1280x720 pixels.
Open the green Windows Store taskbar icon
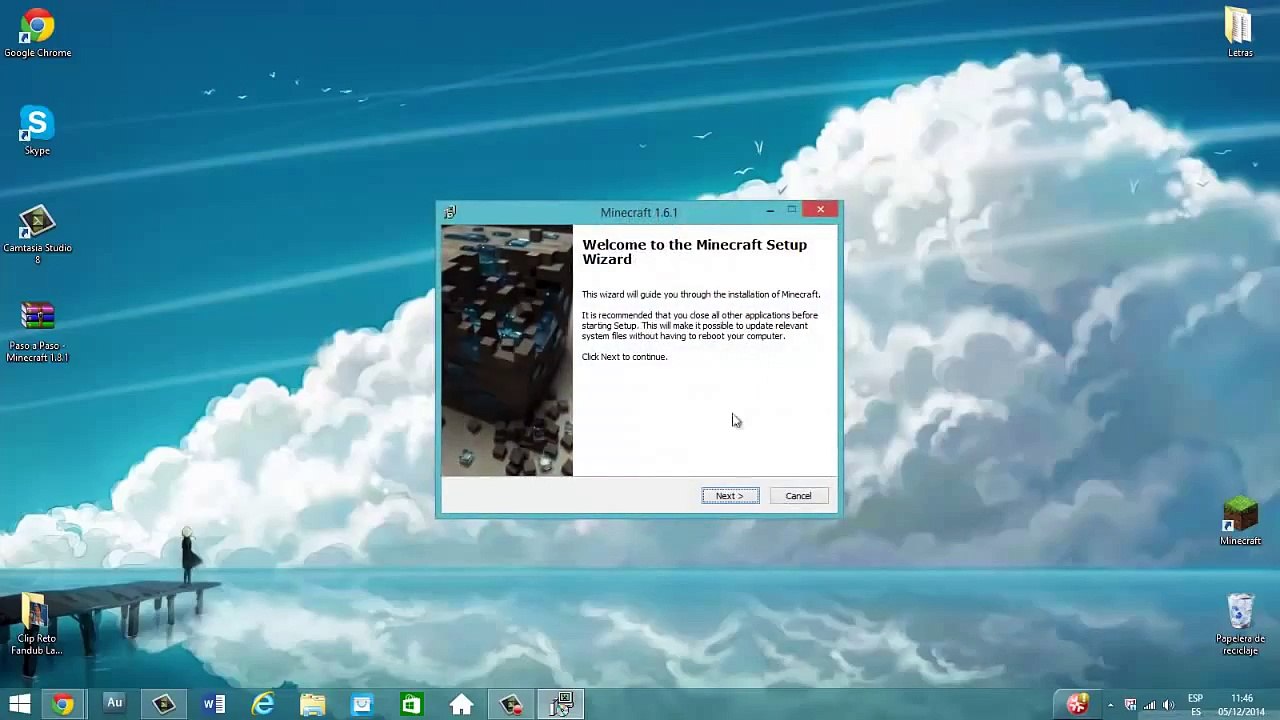(411, 704)
